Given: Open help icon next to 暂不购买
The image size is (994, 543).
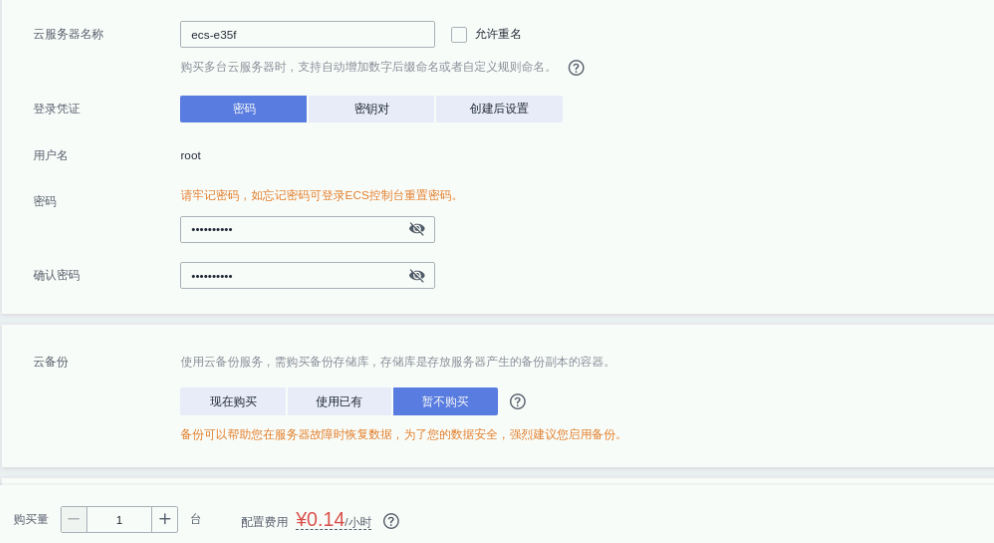Looking at the screenshot, I should (x=518, y=402).
